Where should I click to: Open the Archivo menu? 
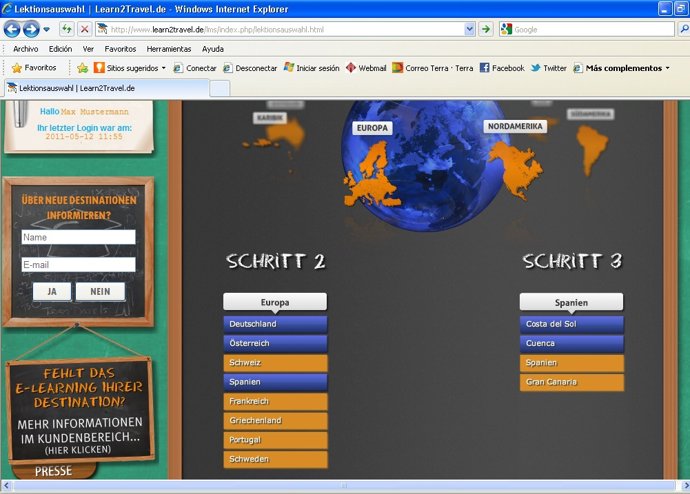coord(26,48)
